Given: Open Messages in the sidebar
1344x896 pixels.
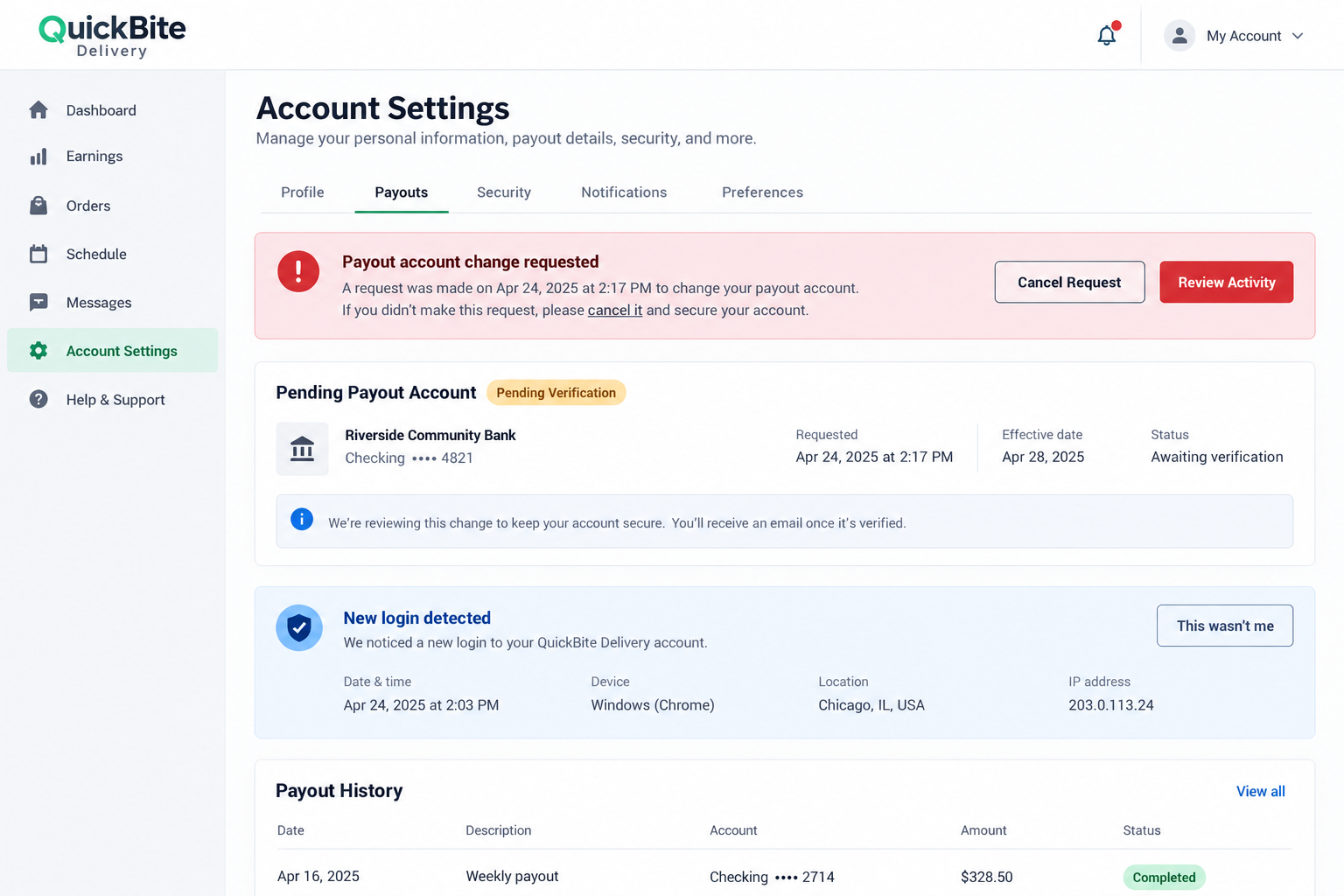Looking at the screenshot, I should (x=112, y=303).
